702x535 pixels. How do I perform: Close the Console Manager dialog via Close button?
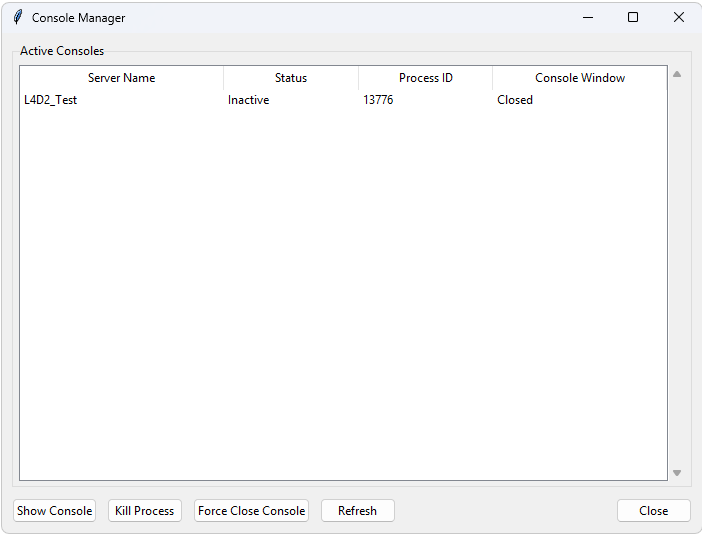click(653, 510)
